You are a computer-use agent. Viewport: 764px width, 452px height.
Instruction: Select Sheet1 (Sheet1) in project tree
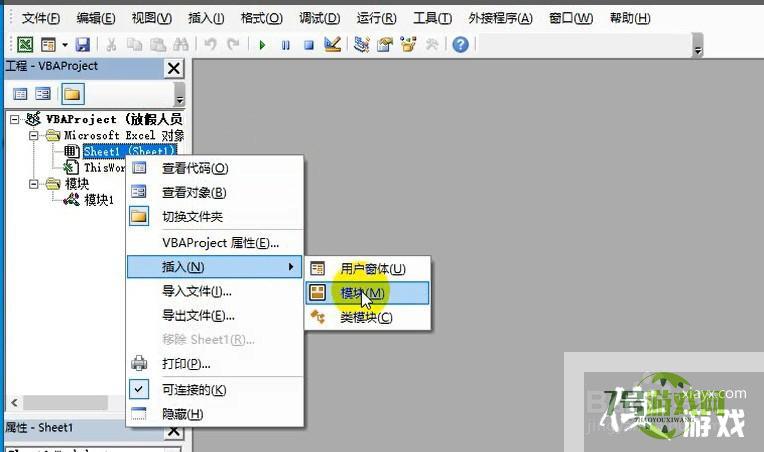[x=129, y=151]
